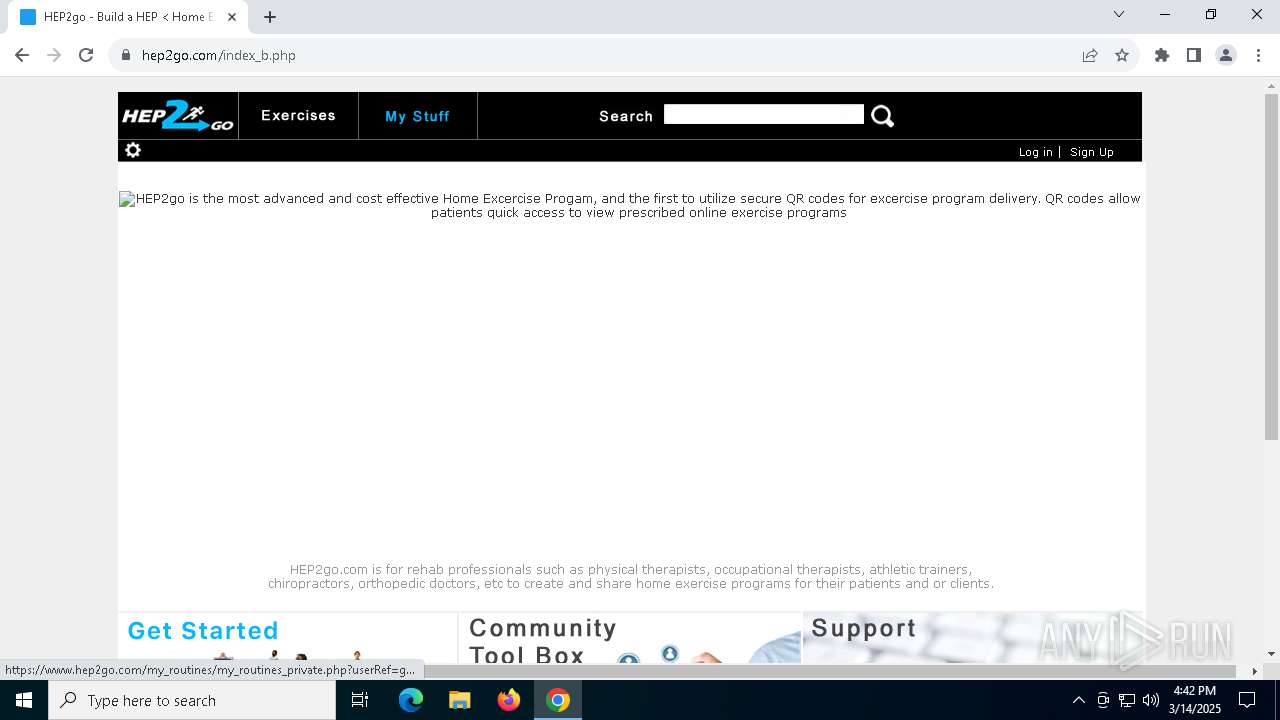Screen dimensions: 1280x720
Task: Go forward with browser forward arrow
Action: pyautogui.click(x=54, y=55)
